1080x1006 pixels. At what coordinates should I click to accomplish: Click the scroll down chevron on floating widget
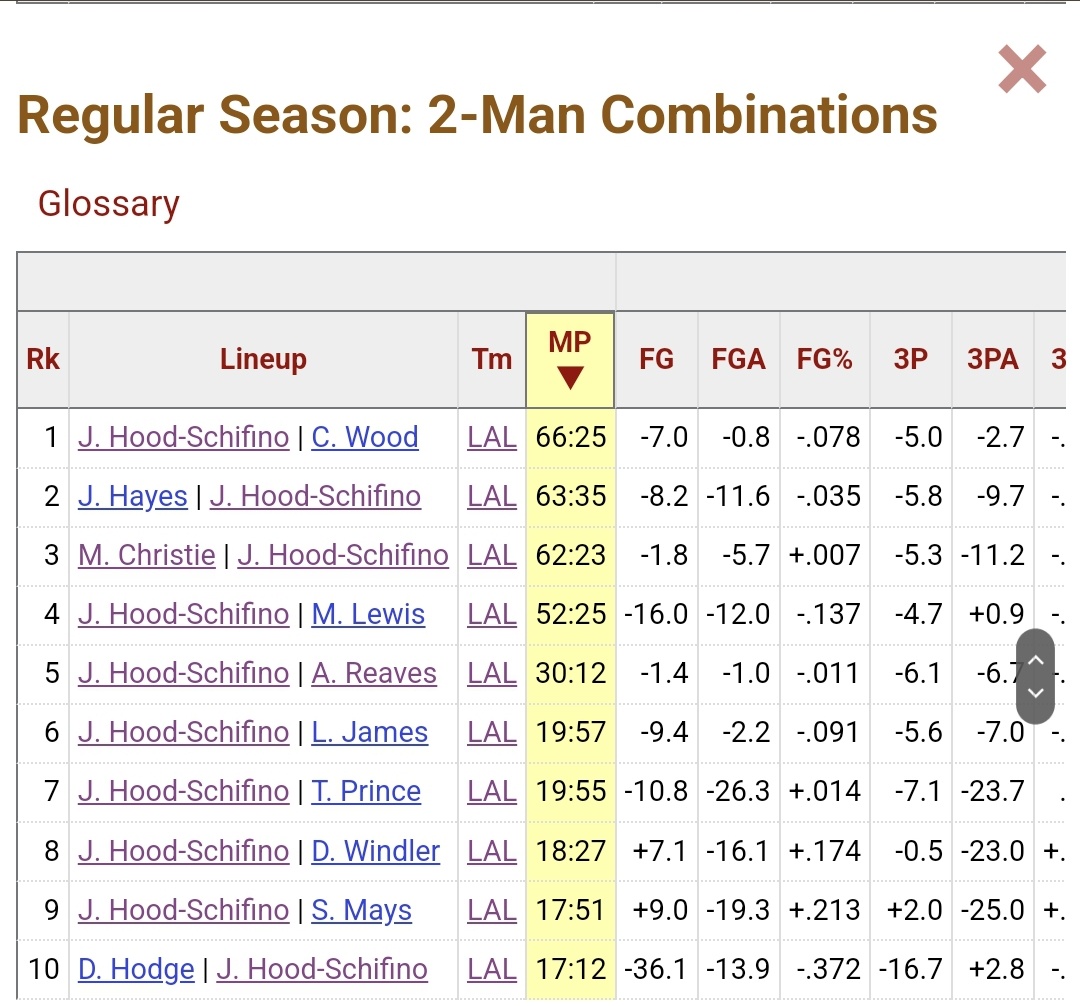click(1035, 693)
